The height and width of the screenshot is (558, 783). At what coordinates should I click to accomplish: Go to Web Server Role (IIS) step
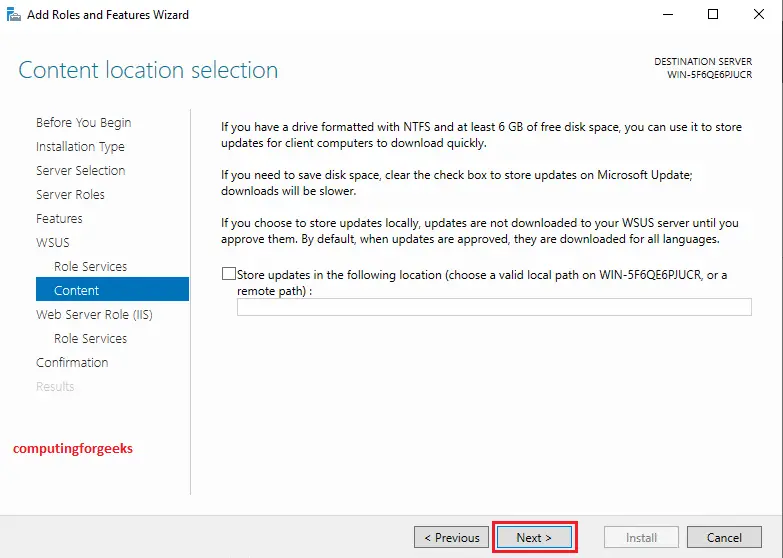pos(94,314)
